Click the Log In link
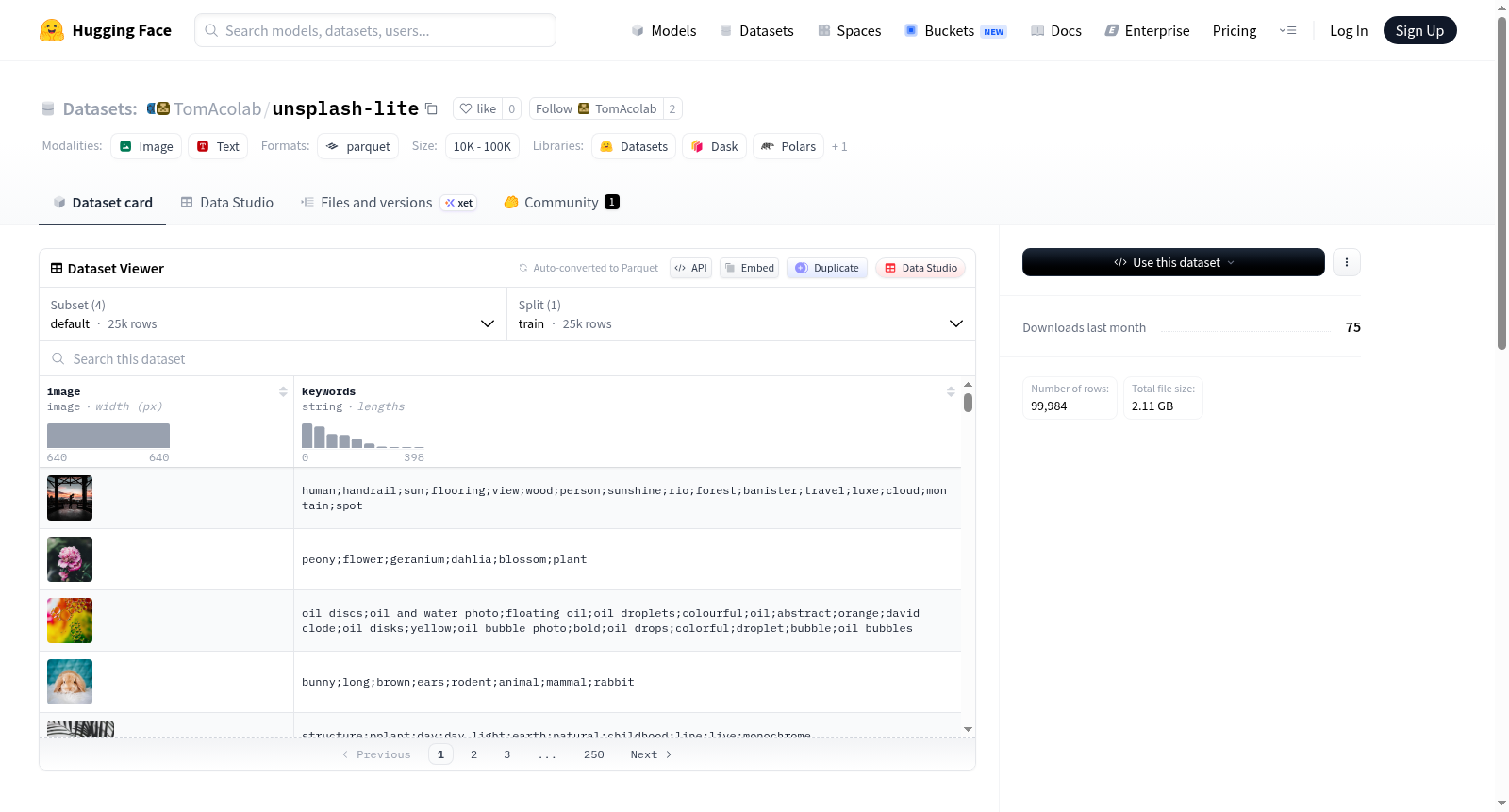1509x812 pixels. click(1349, 30)
